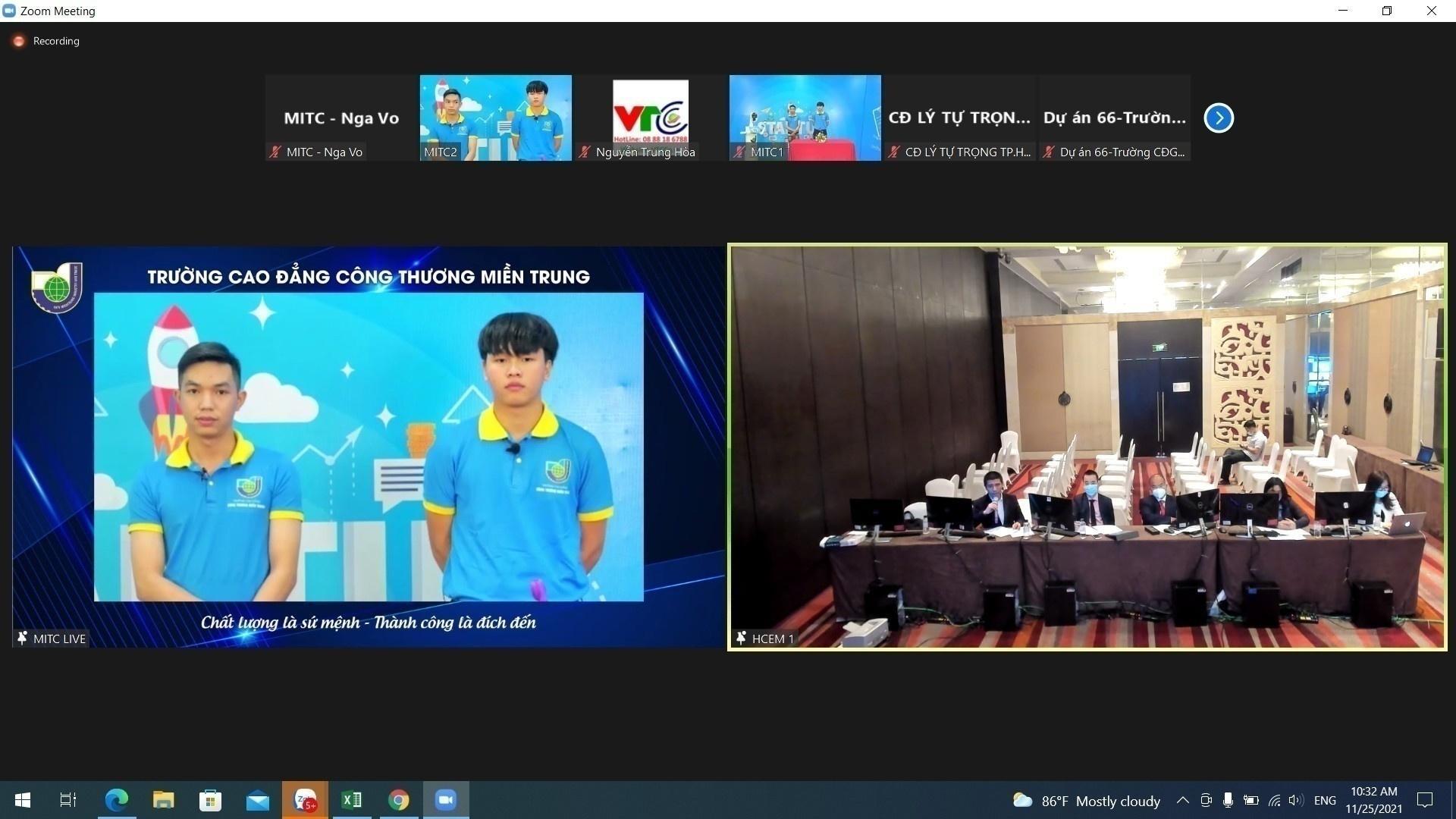Click muted mic icon on Nguyễn Trung Hòa

(584, 152)
